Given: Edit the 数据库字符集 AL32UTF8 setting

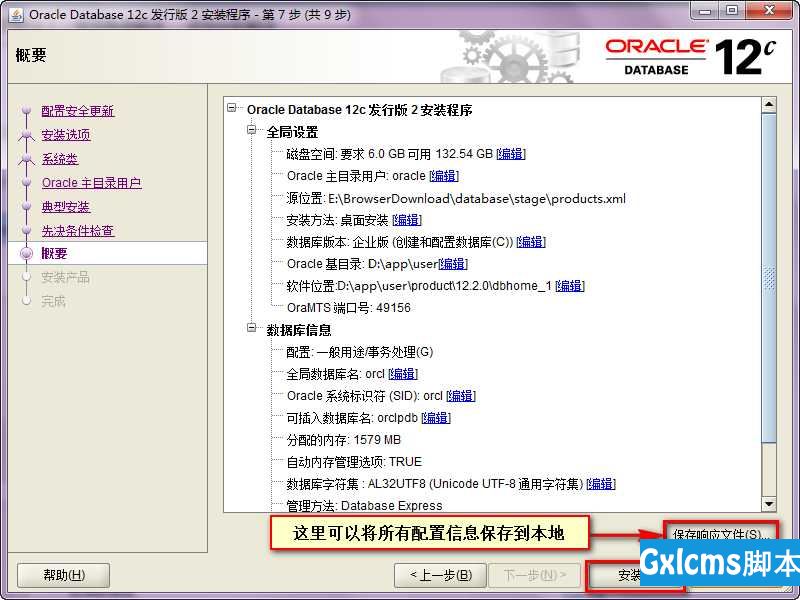Looking at the screenshot, I should [x=601, y=484].
